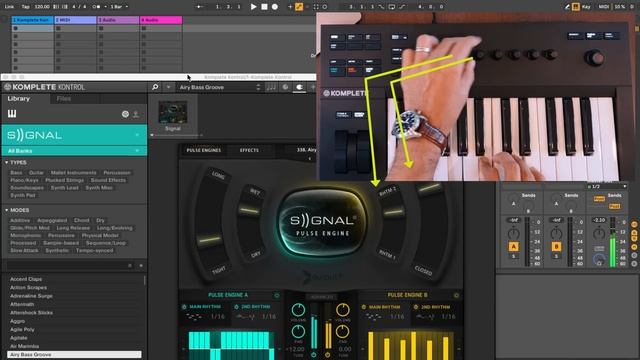This screenshot has height=360, width=640.
Task: Collapse the MODES section
Action: pos(17,210)
